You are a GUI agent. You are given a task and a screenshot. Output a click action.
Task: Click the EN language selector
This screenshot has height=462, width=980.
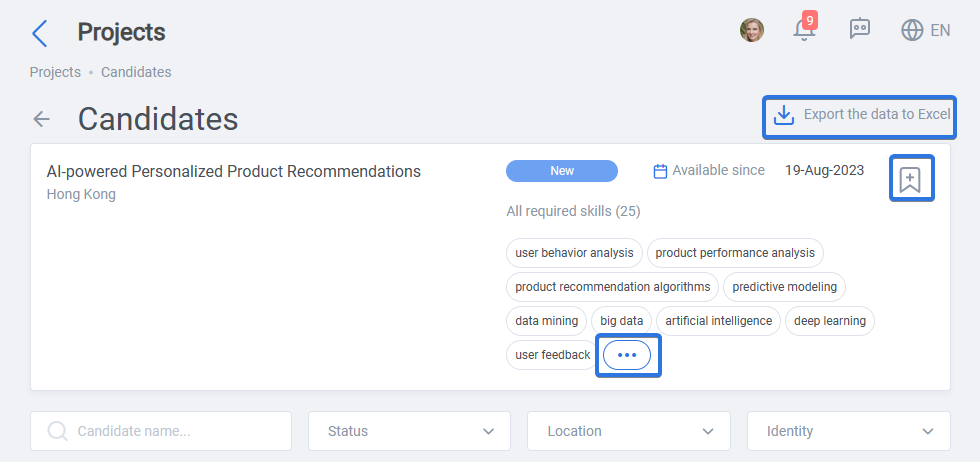coord(940,30)
